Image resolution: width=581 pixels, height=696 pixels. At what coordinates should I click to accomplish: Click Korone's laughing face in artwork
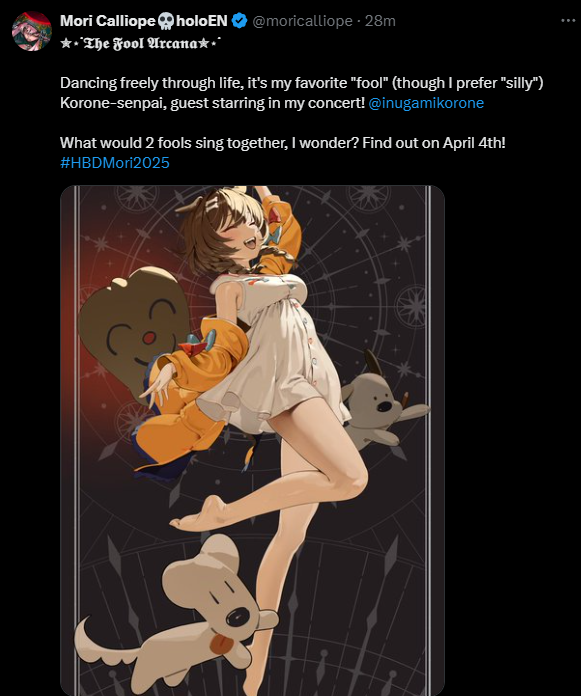(242, 235)
